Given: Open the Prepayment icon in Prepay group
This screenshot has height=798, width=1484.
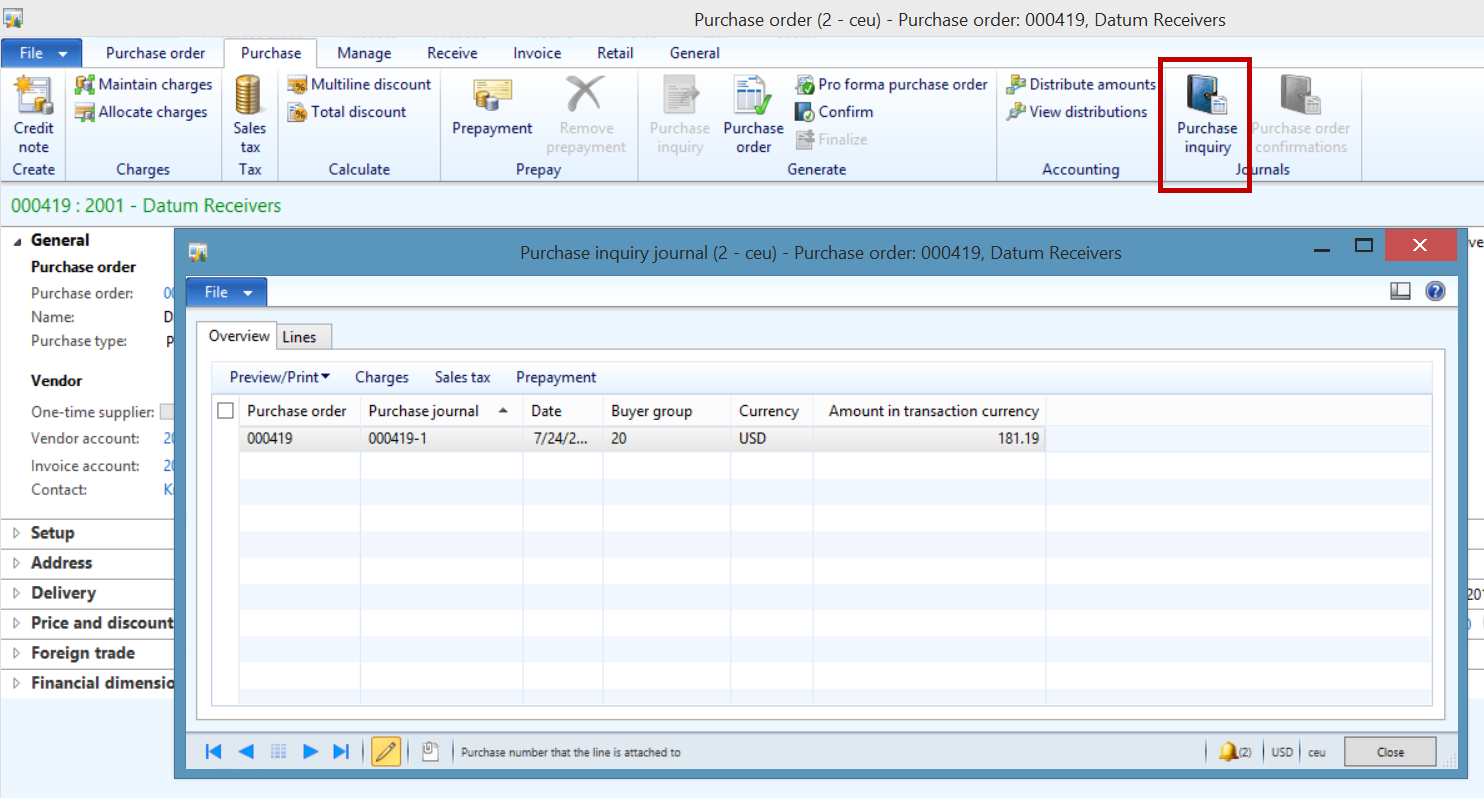Looking at the screenshot, I should click(x=491, y=113).
